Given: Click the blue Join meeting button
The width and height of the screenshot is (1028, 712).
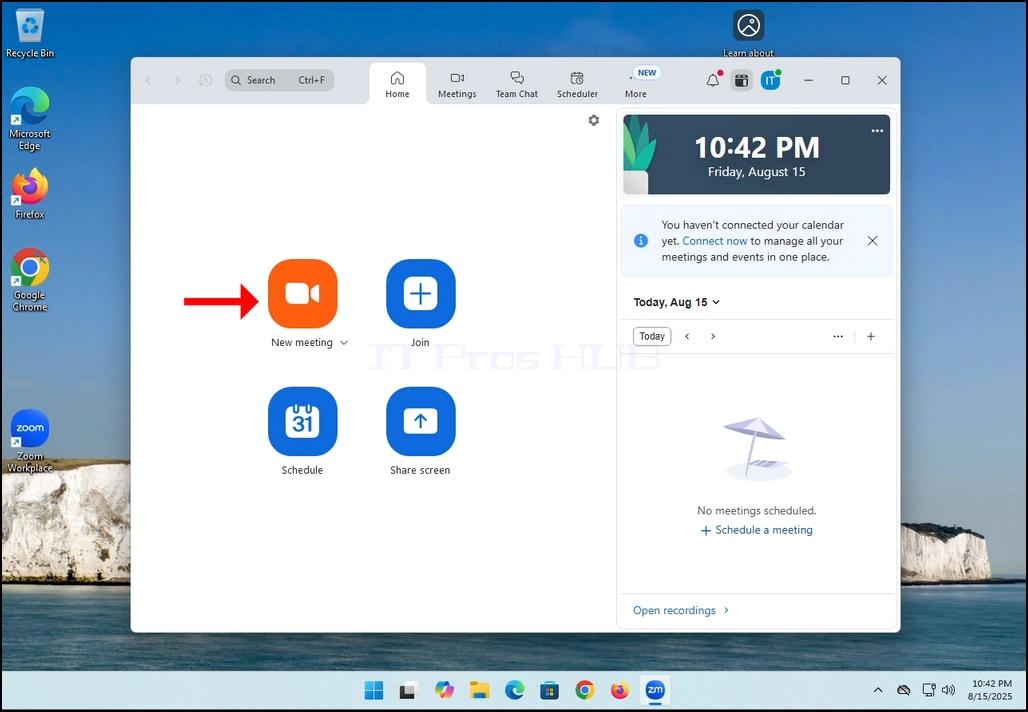Looking at the screenshot, I should [x=421, y=294].
